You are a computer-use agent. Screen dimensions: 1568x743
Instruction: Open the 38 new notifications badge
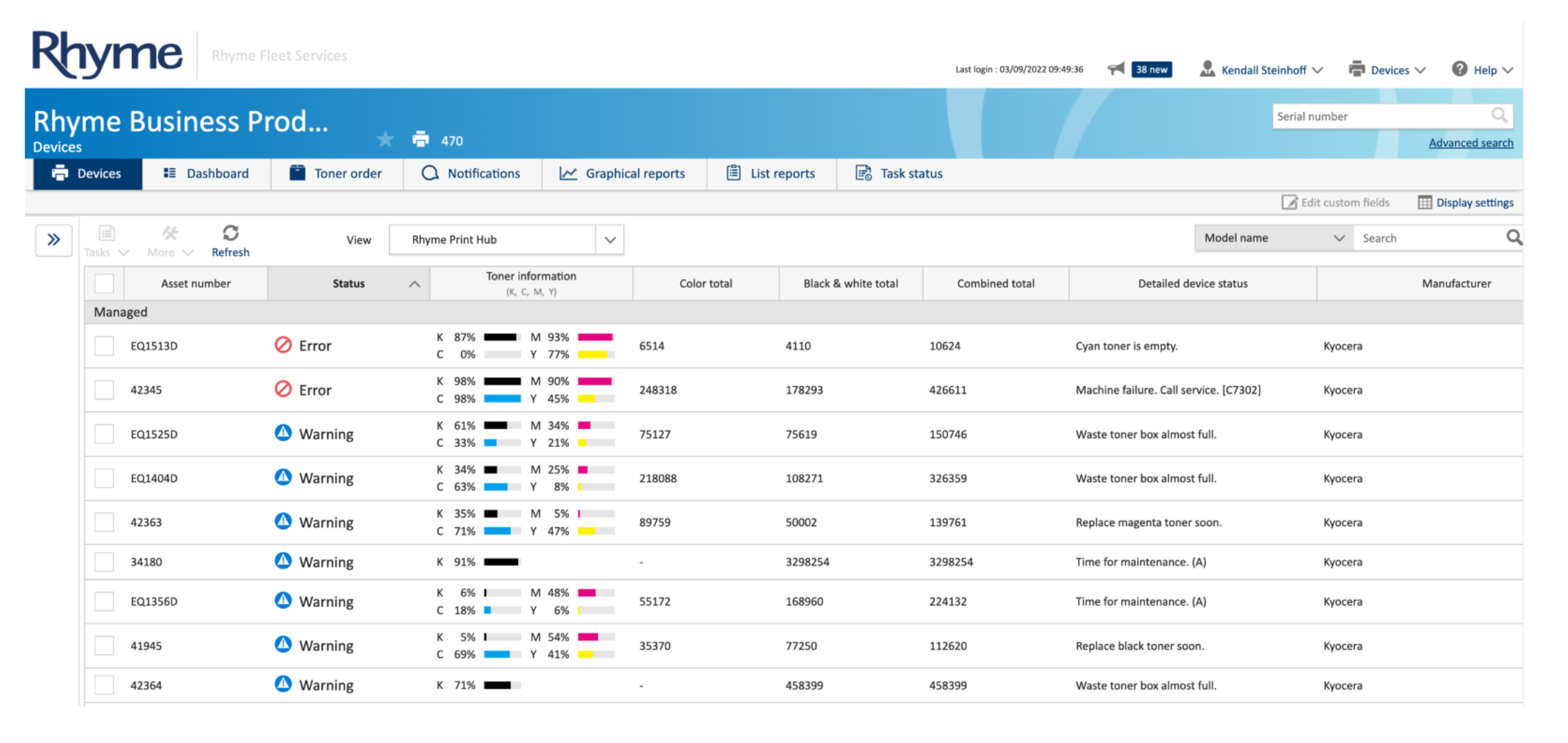1152,69
